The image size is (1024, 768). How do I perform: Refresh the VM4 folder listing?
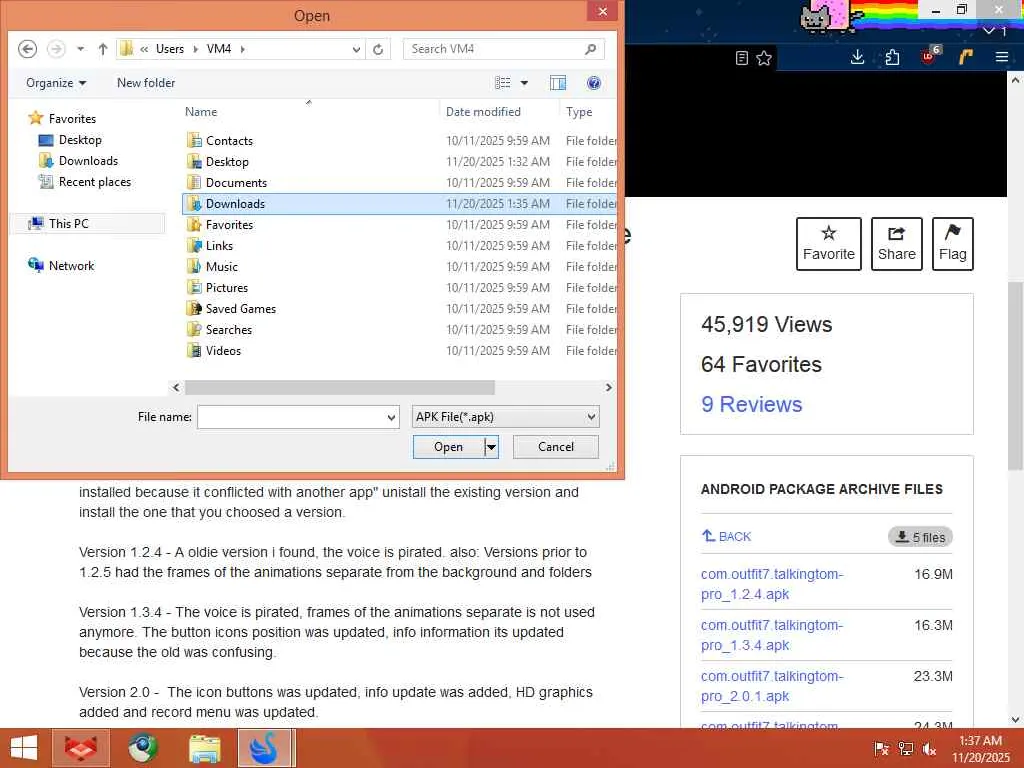378,49
